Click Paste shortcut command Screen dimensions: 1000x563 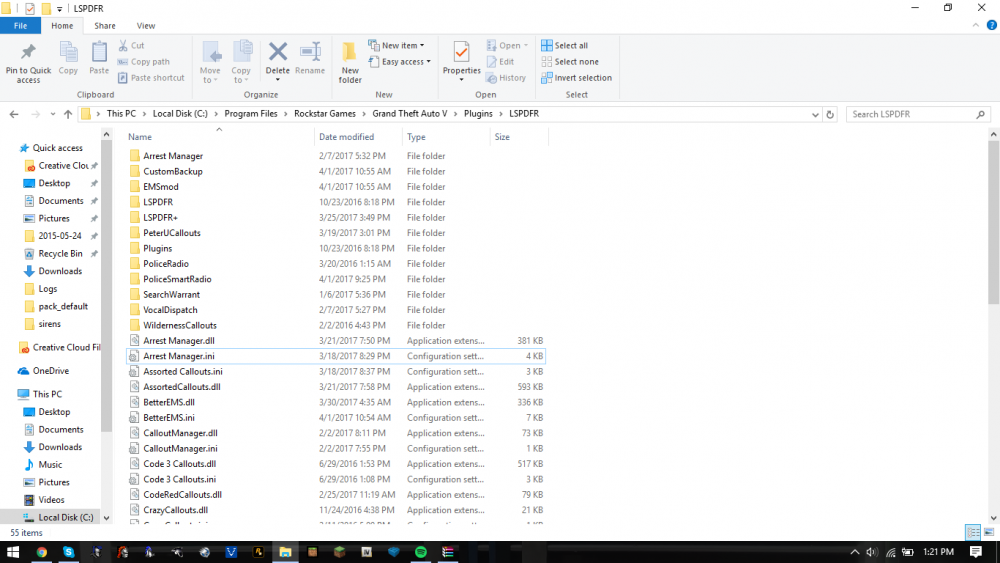[151, 78]
